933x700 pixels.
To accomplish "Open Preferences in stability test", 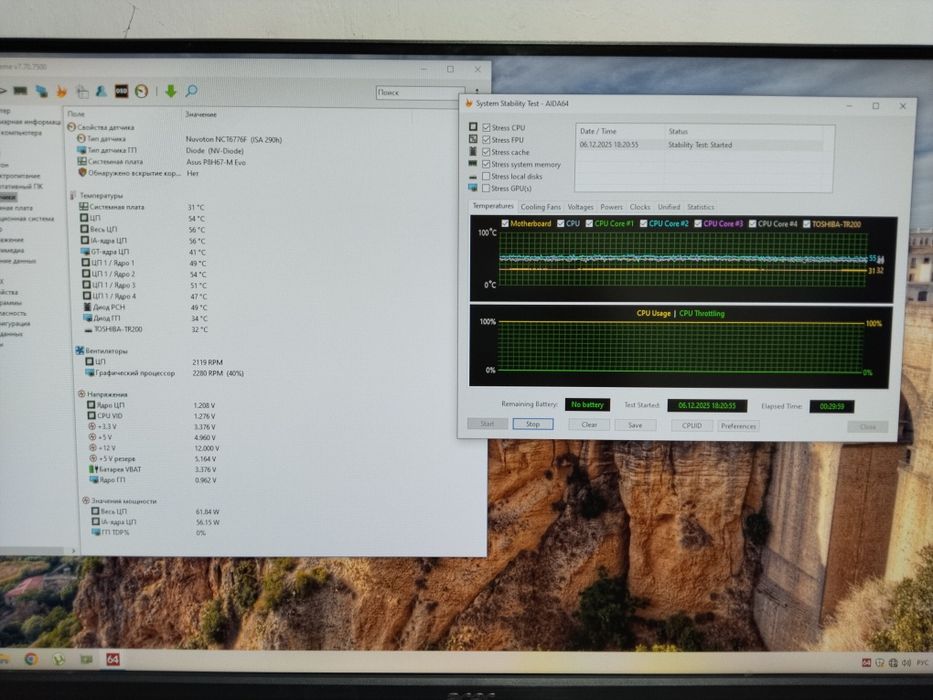I will pyautogui.click(x=738, y=426).
